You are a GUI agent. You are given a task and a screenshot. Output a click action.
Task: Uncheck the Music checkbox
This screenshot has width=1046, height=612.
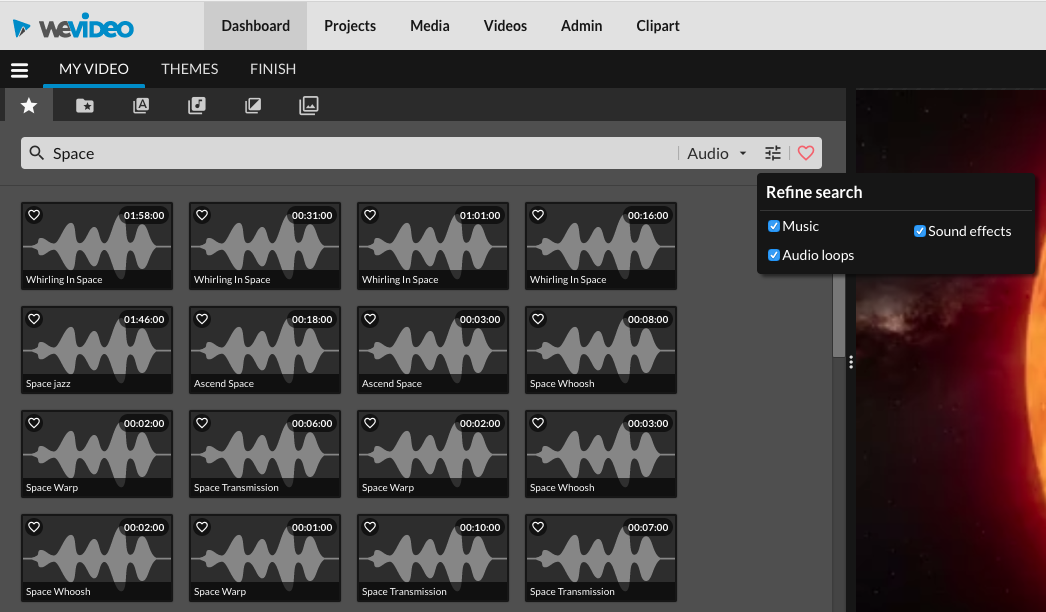coord(774,226)
